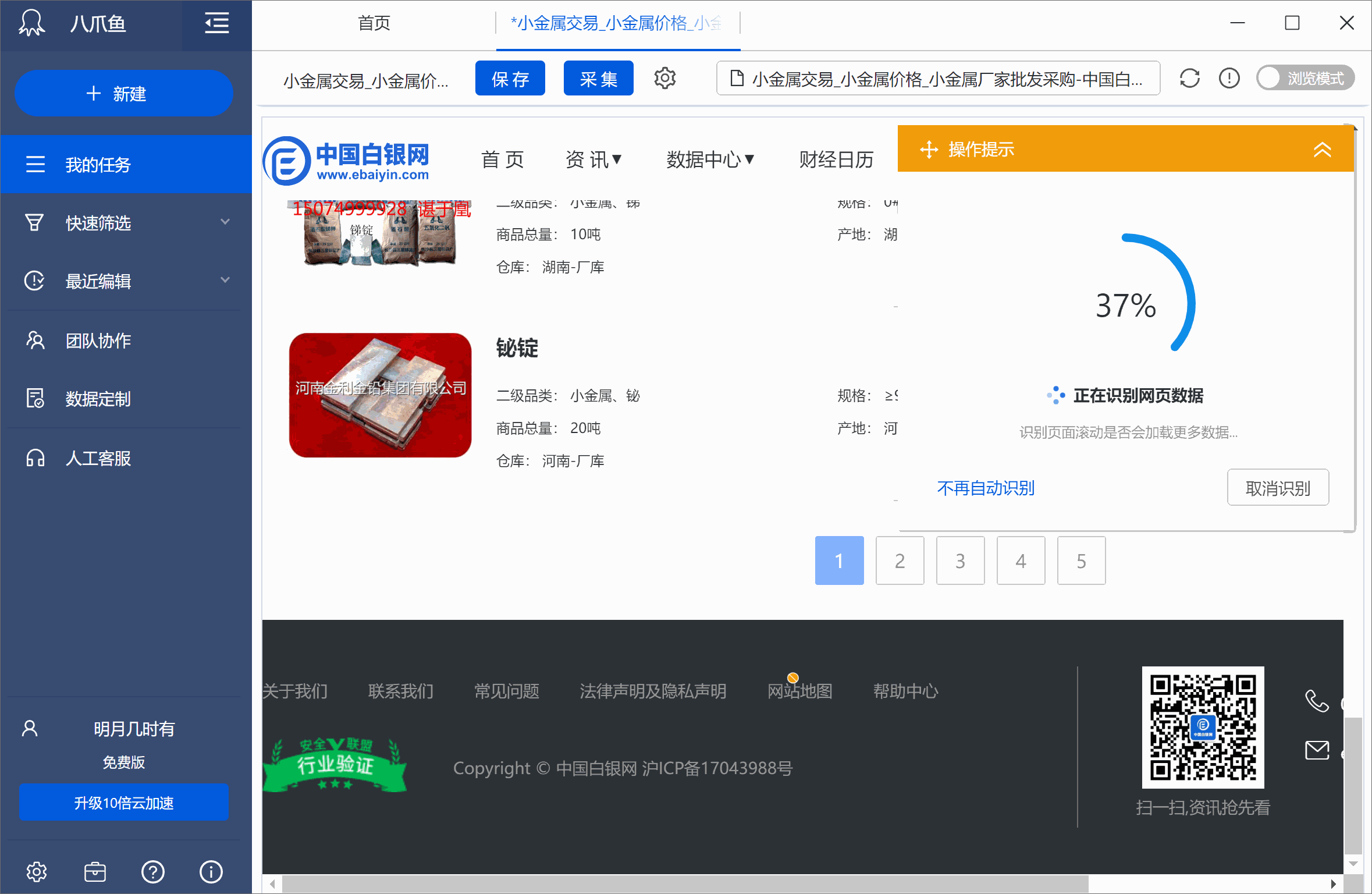Screen dimensions: 1372x894
Task: Click 取消识别 button
Action: [1278, 488]
